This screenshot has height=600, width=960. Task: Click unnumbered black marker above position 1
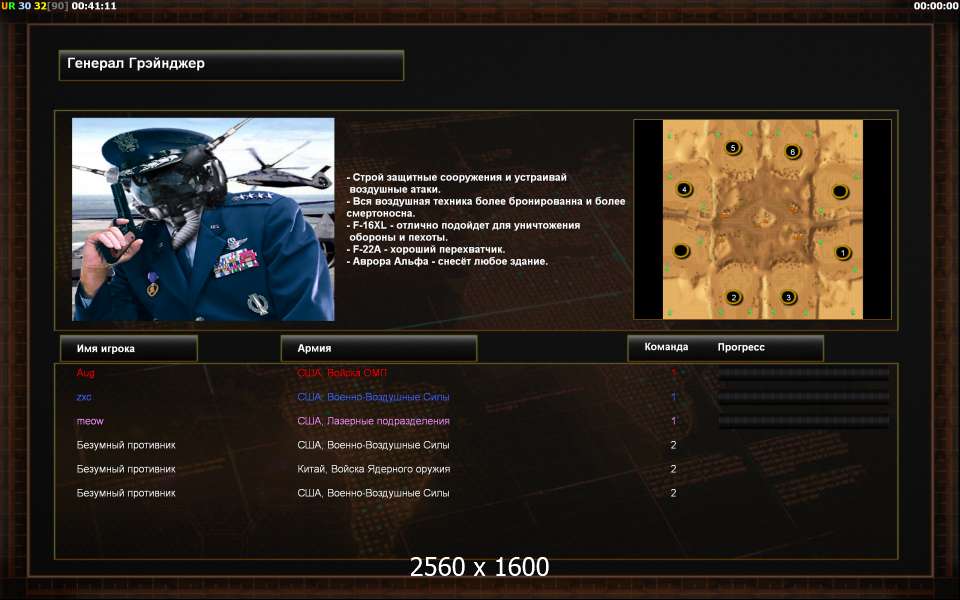[x=840, y=192]
